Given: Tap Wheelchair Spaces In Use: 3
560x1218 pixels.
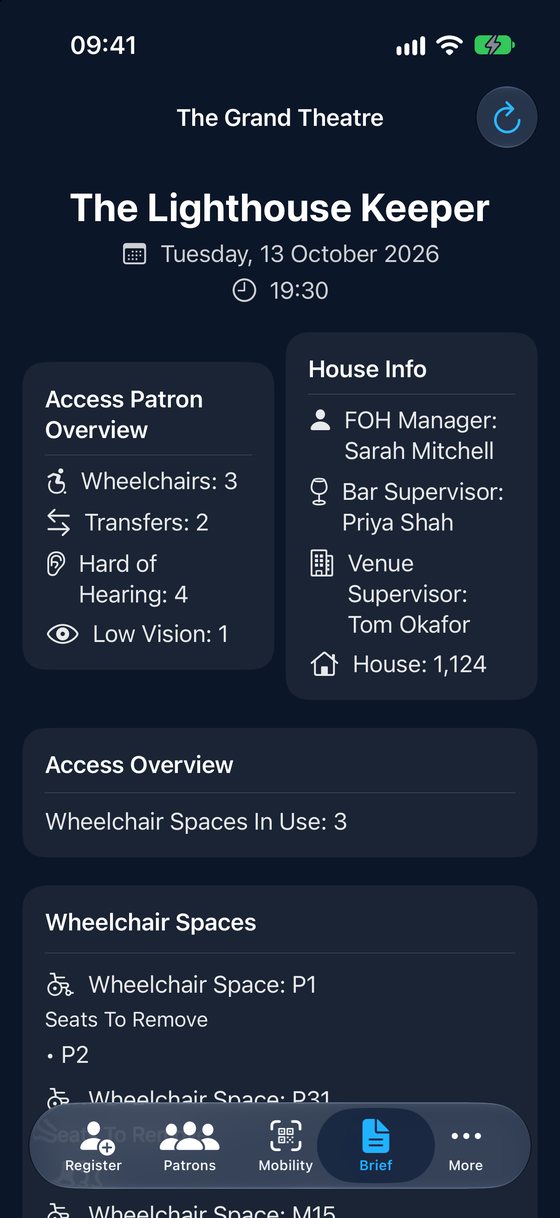Looking at the screenshot, I should 196,822.
